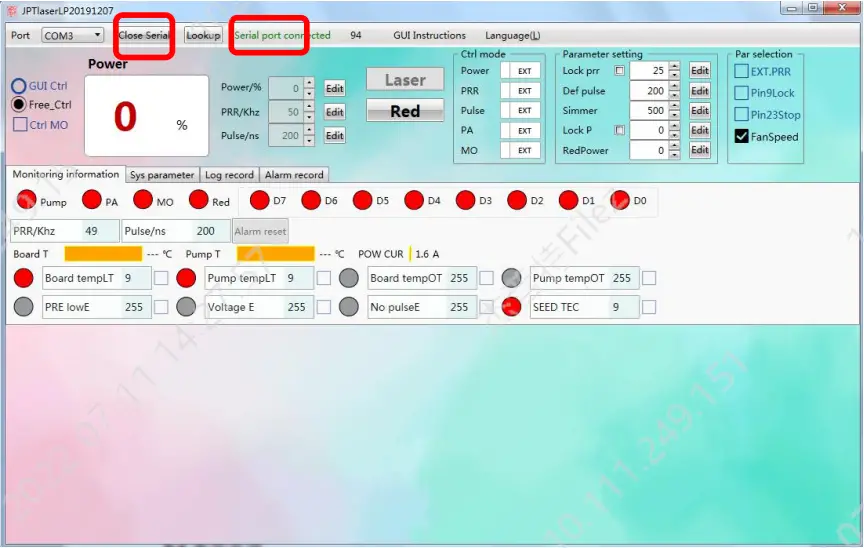Click the Def pulse value spinner
The width and height of the screenshot is (864, 548).
pyautogui.click(x=674, y=91)
